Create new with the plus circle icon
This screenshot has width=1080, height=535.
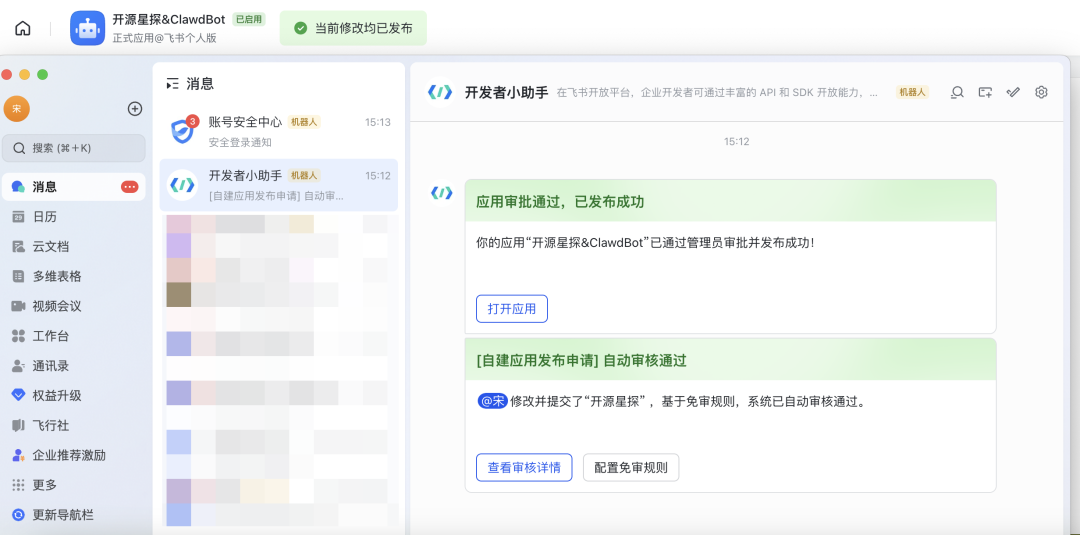pyautogui.click(x=135, y=108)
